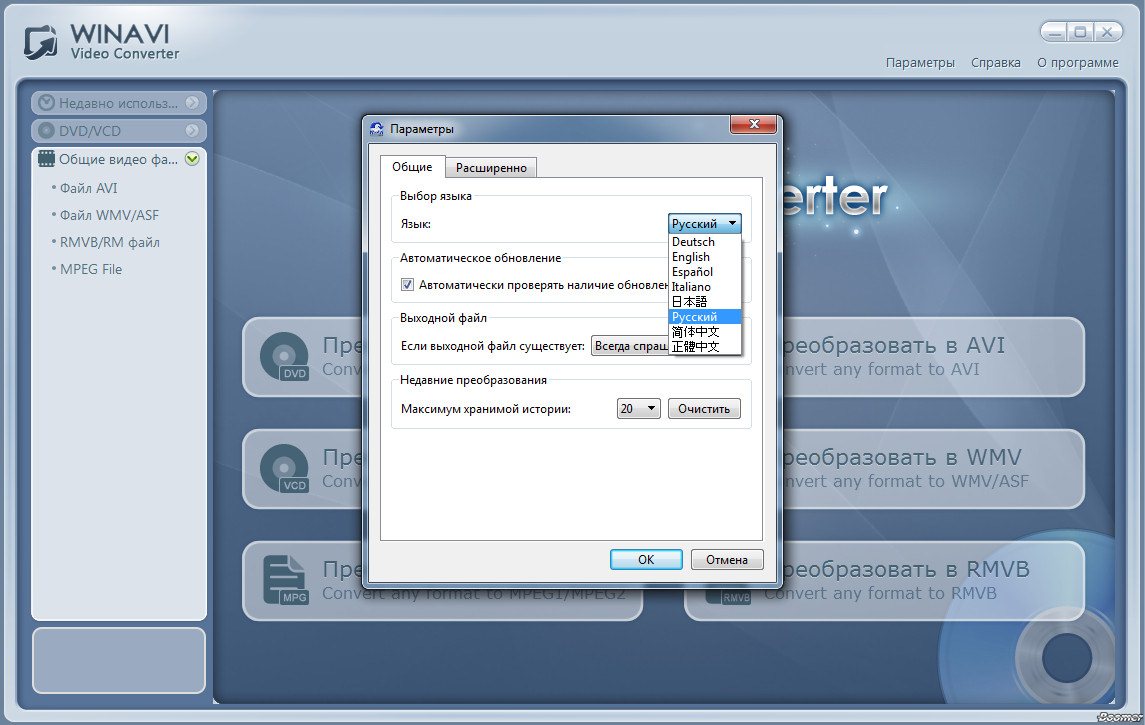This screenshot has width=1145, height=725.
Task: Open the Язык language combo box
Action: 705,223
